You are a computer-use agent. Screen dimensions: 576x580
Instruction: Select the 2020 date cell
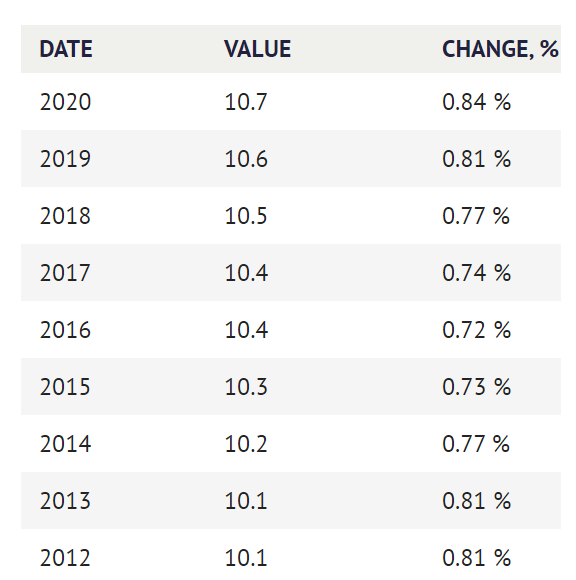click(x=65, y=102)
